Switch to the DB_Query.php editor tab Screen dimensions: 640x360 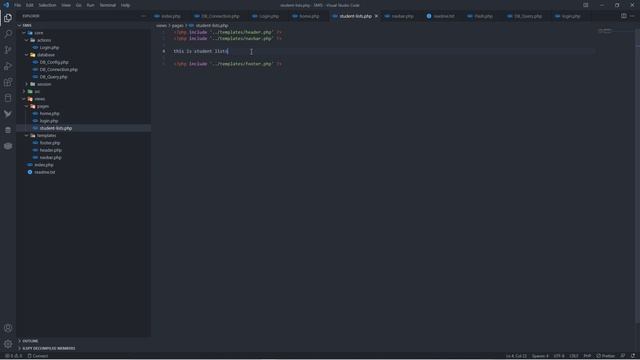click(527, 16)
